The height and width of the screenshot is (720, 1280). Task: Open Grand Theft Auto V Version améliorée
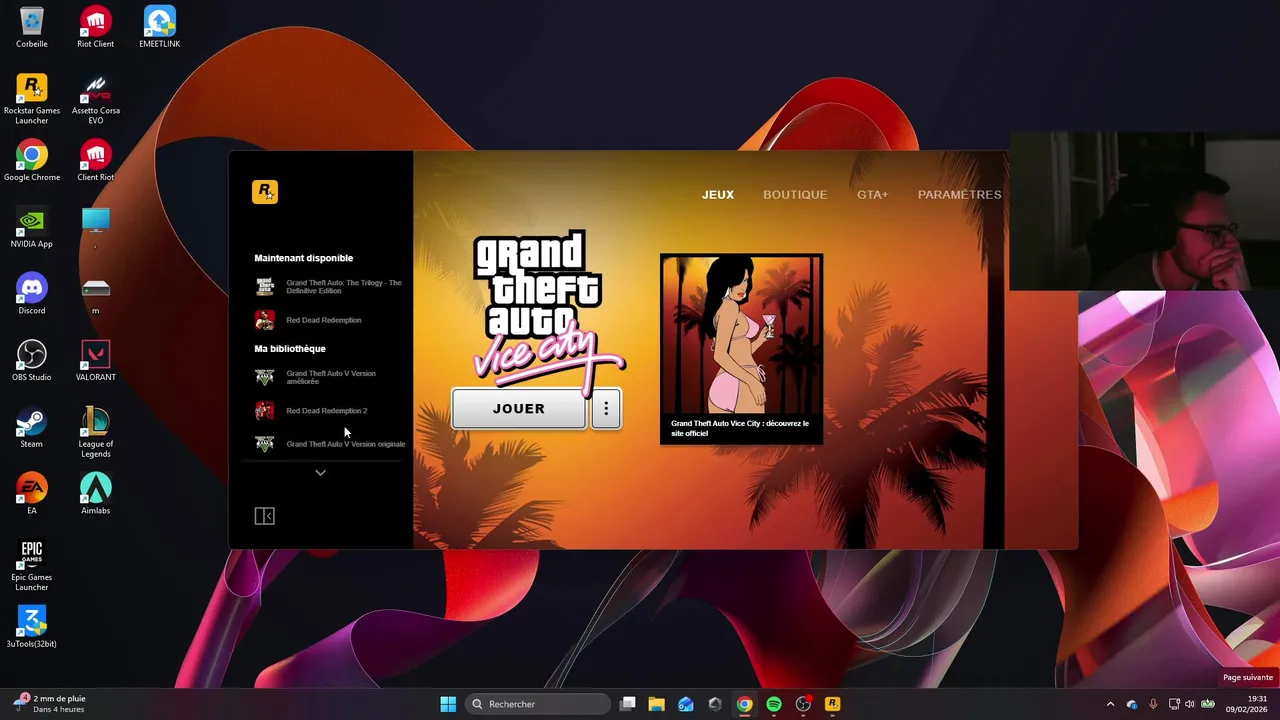(317, 377)
